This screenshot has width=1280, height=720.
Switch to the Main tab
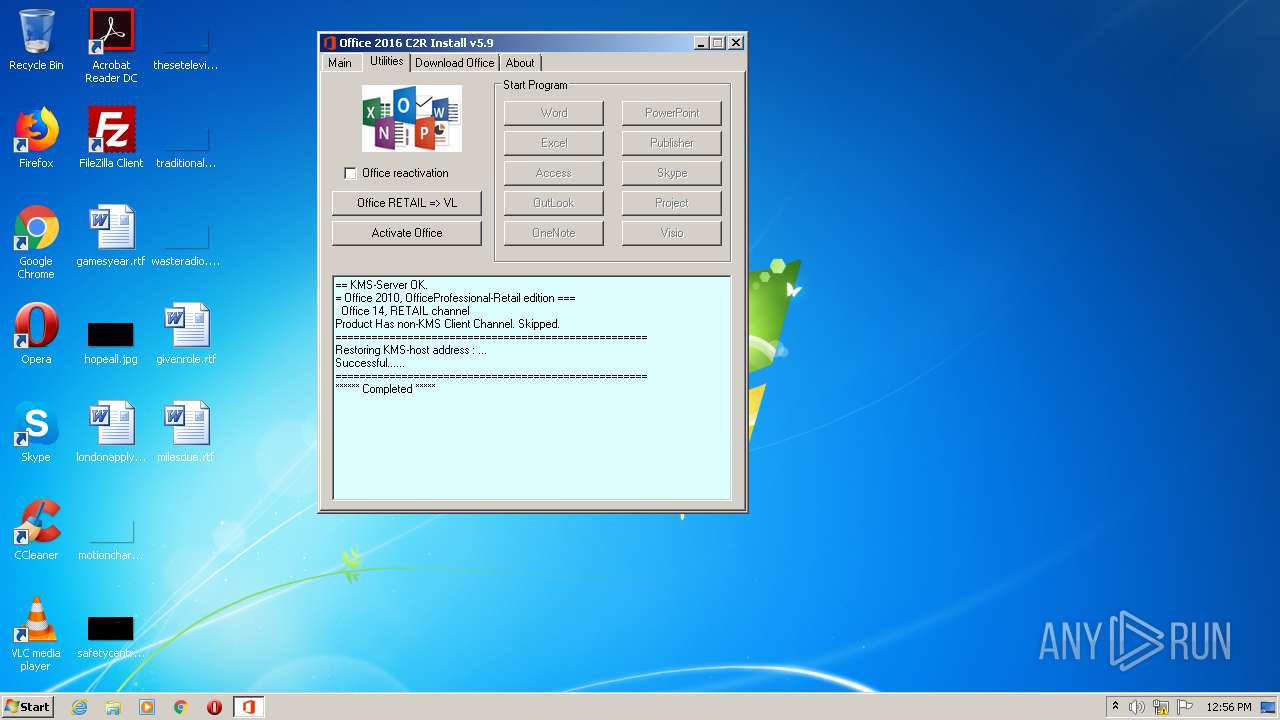[340, 63]
